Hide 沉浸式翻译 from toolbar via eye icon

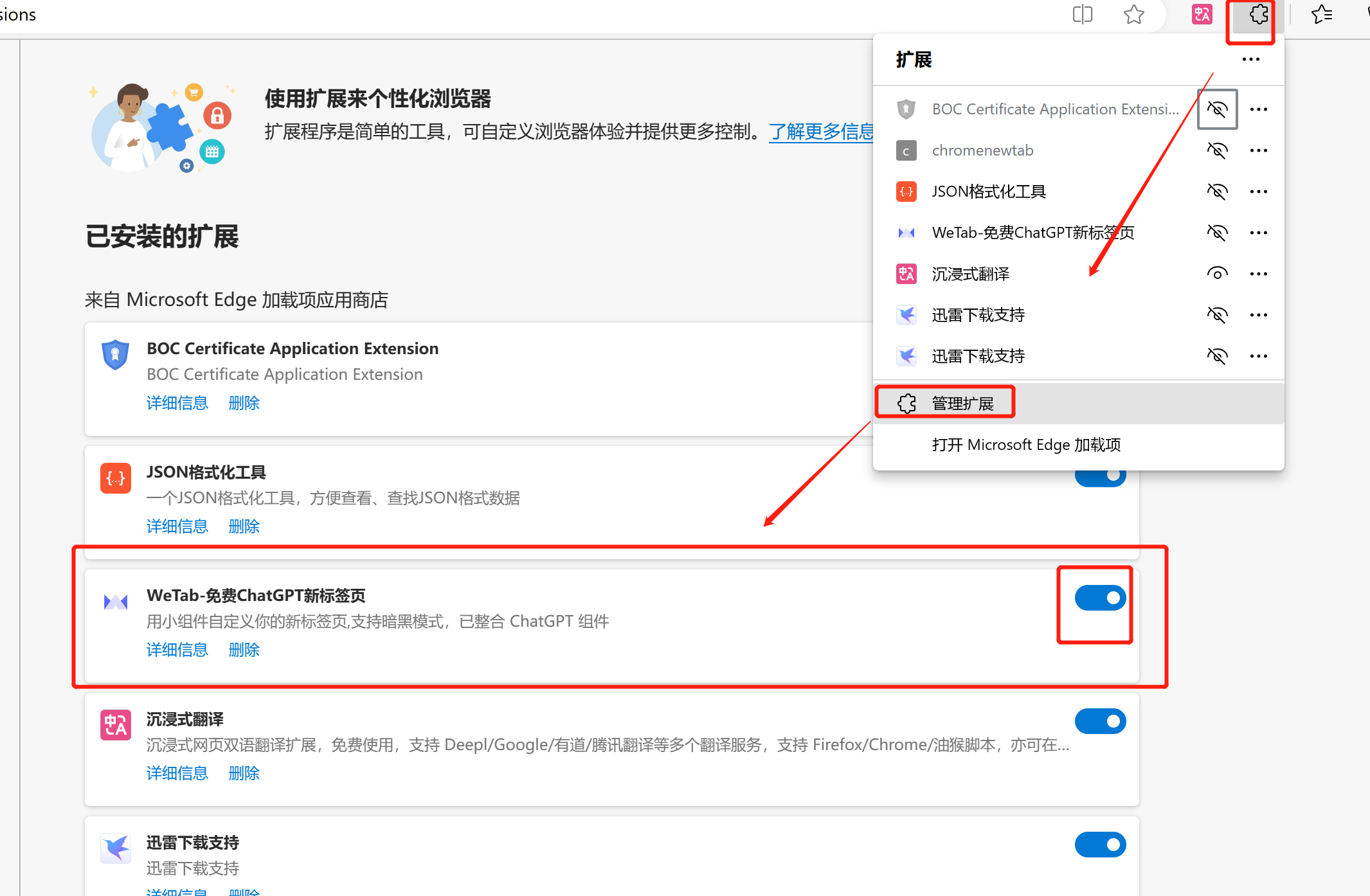(x=1217, y=274)
